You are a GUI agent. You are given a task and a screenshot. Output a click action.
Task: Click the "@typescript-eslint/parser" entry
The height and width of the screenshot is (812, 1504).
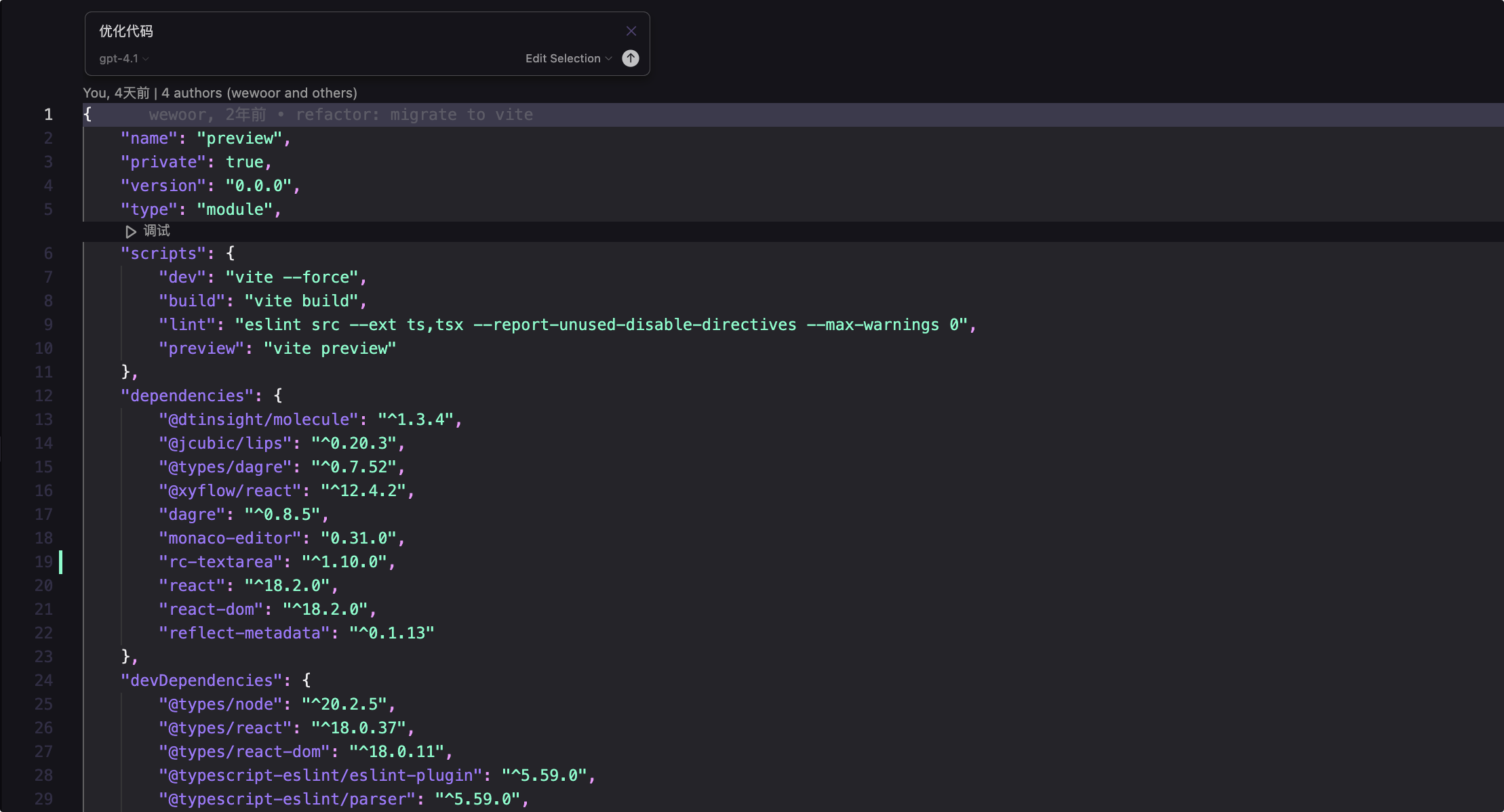[286, 799]
